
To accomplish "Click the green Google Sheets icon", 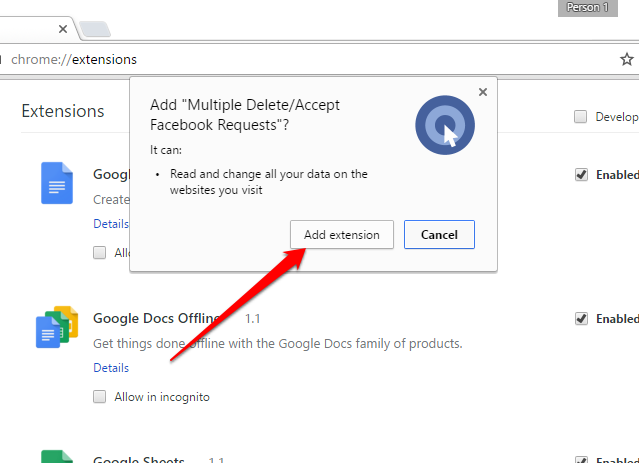I will point(57,456).
